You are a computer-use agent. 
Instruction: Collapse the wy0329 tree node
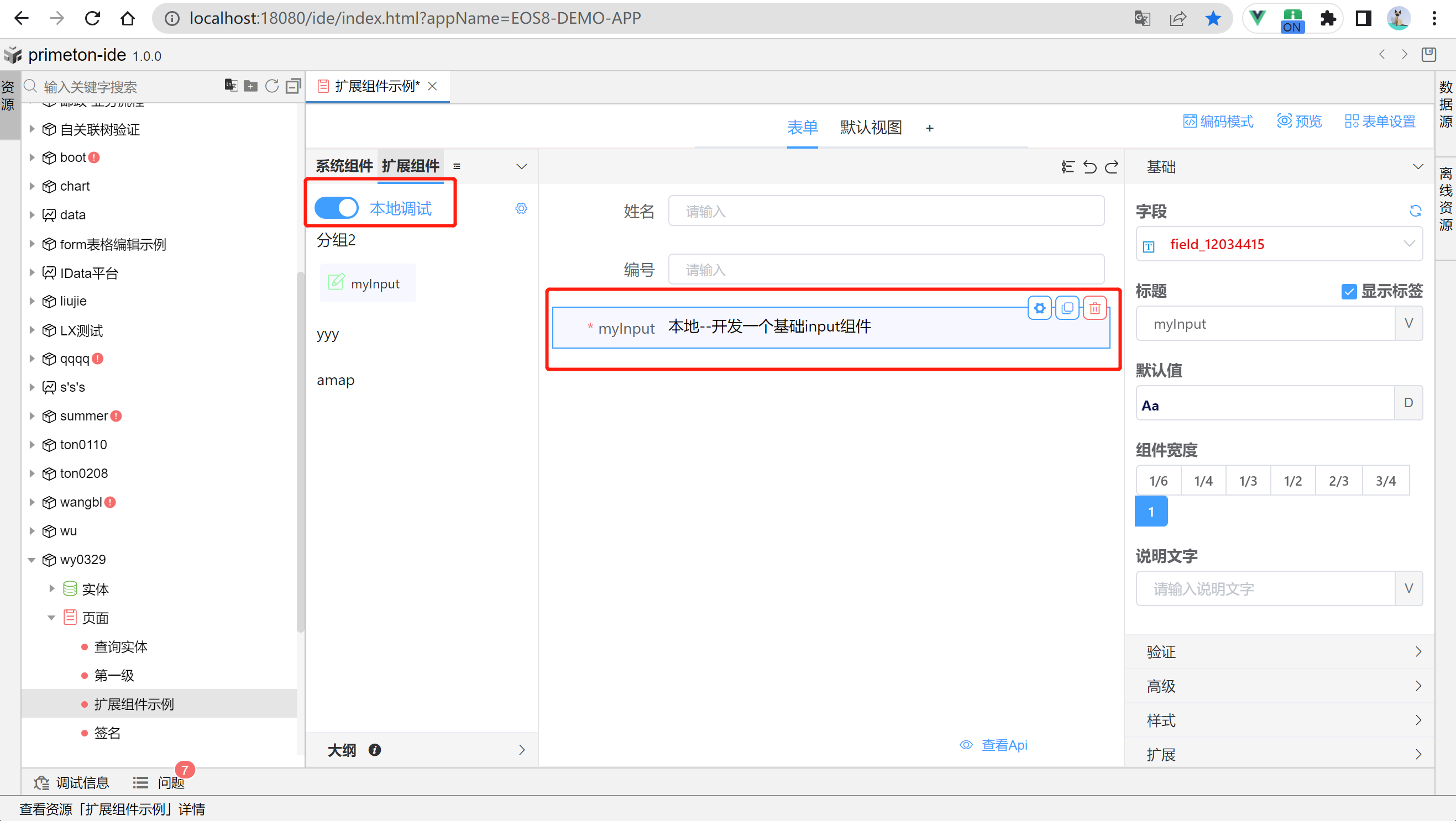point(32,560)
